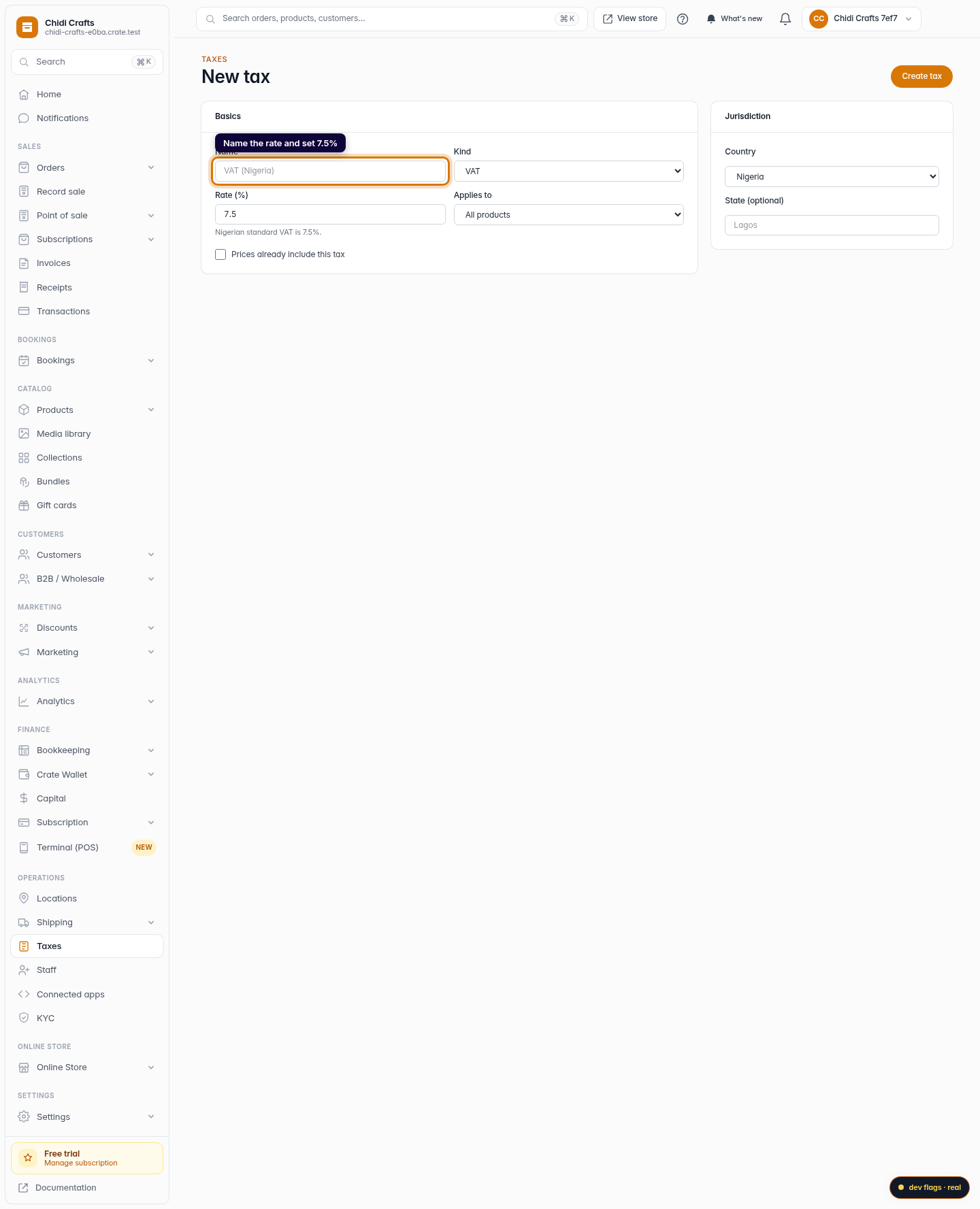980x1209 pixels.
Task: Click the CC avatar circle
Action: (819, 19)
